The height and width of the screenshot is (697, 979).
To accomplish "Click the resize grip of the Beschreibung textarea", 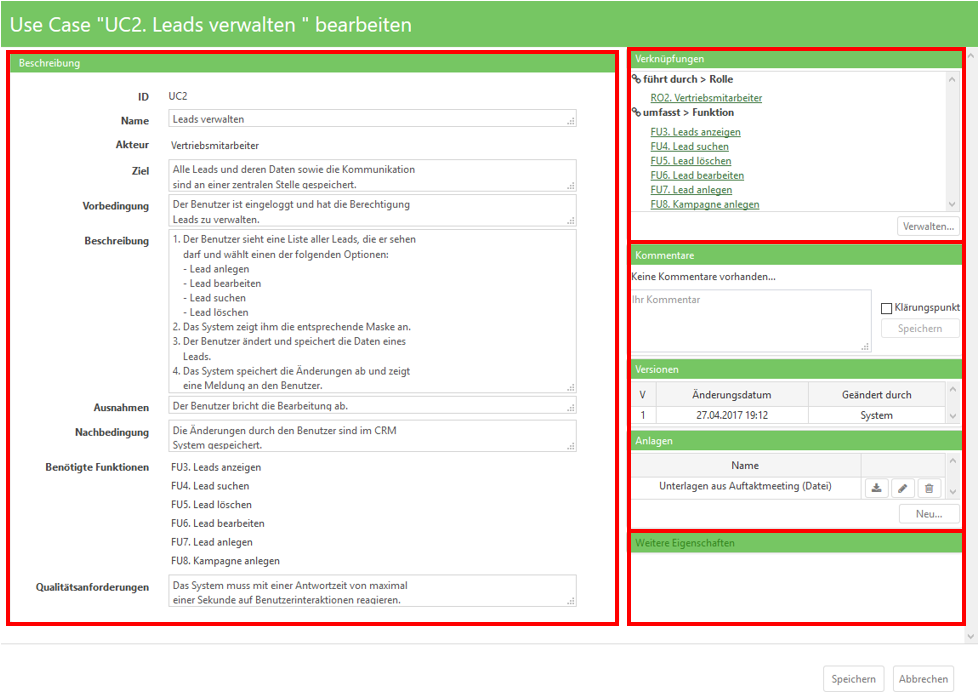I will [x=570, y=387].
